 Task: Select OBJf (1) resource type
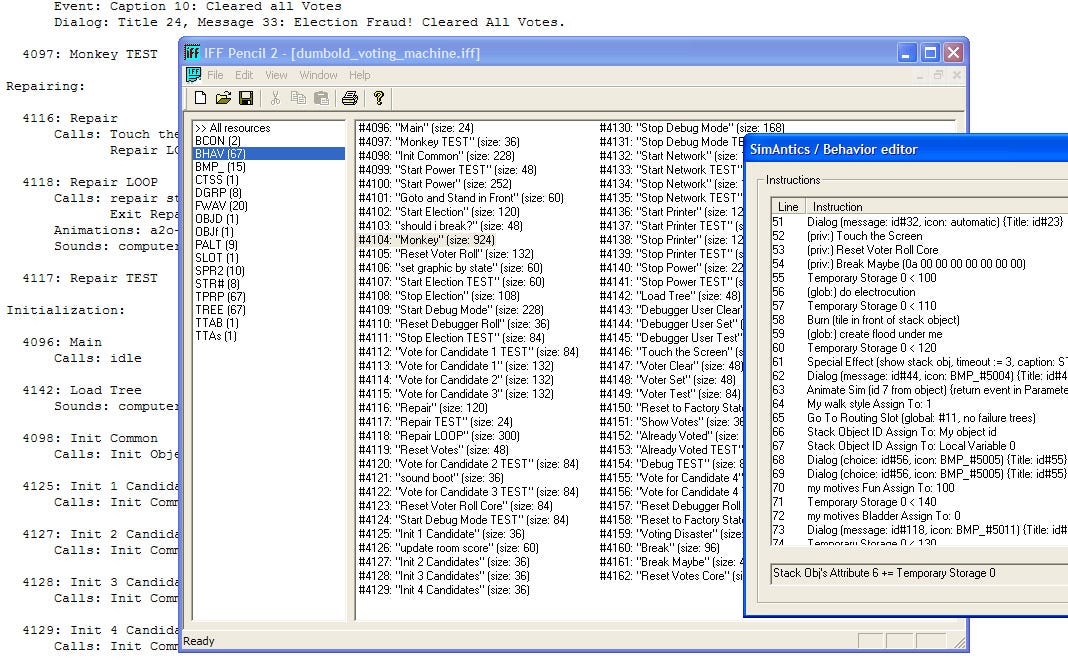point(215,232)
